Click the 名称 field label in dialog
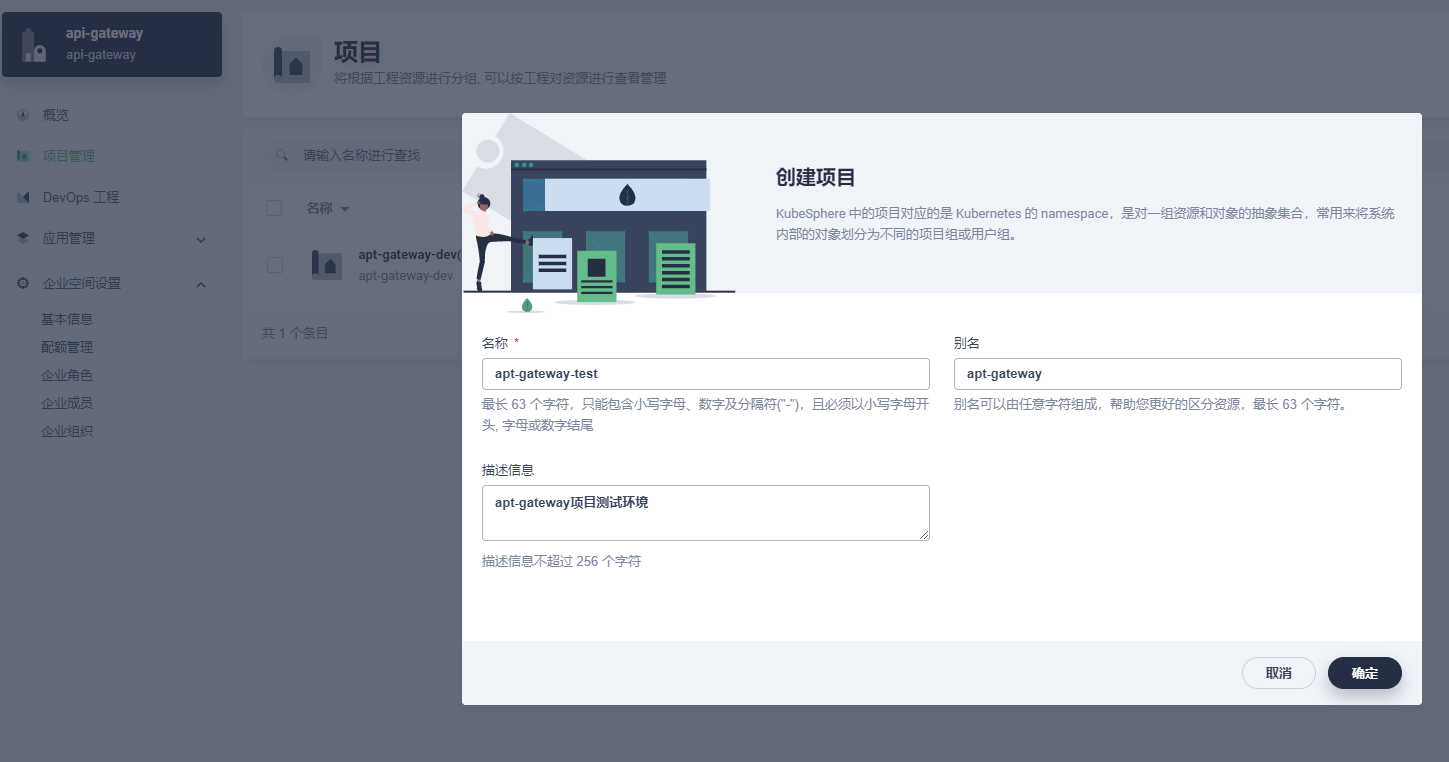This screenshot has height=762, width=1449. 495,343
